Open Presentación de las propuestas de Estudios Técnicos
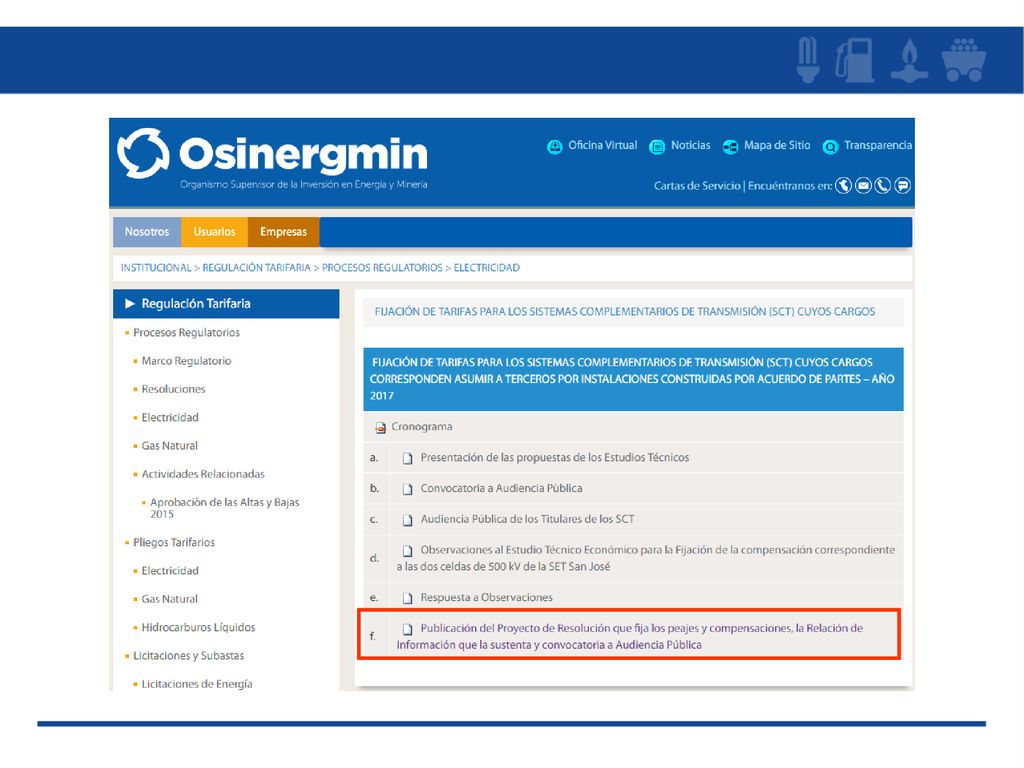The image size is (1024, 768). coord(554,457)
